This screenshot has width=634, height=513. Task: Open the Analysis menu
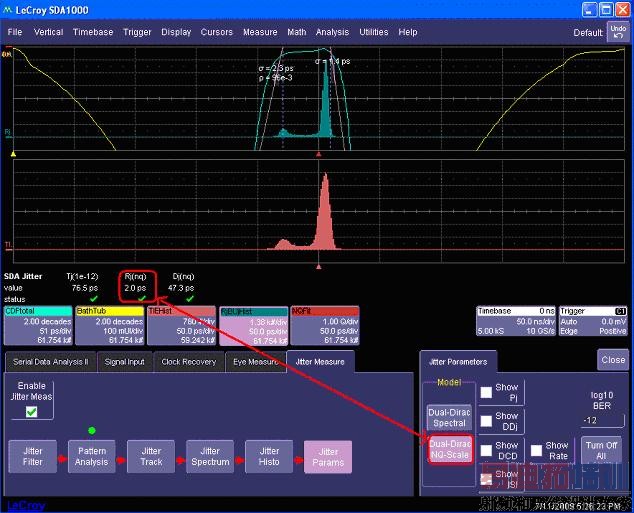point(332,32)
